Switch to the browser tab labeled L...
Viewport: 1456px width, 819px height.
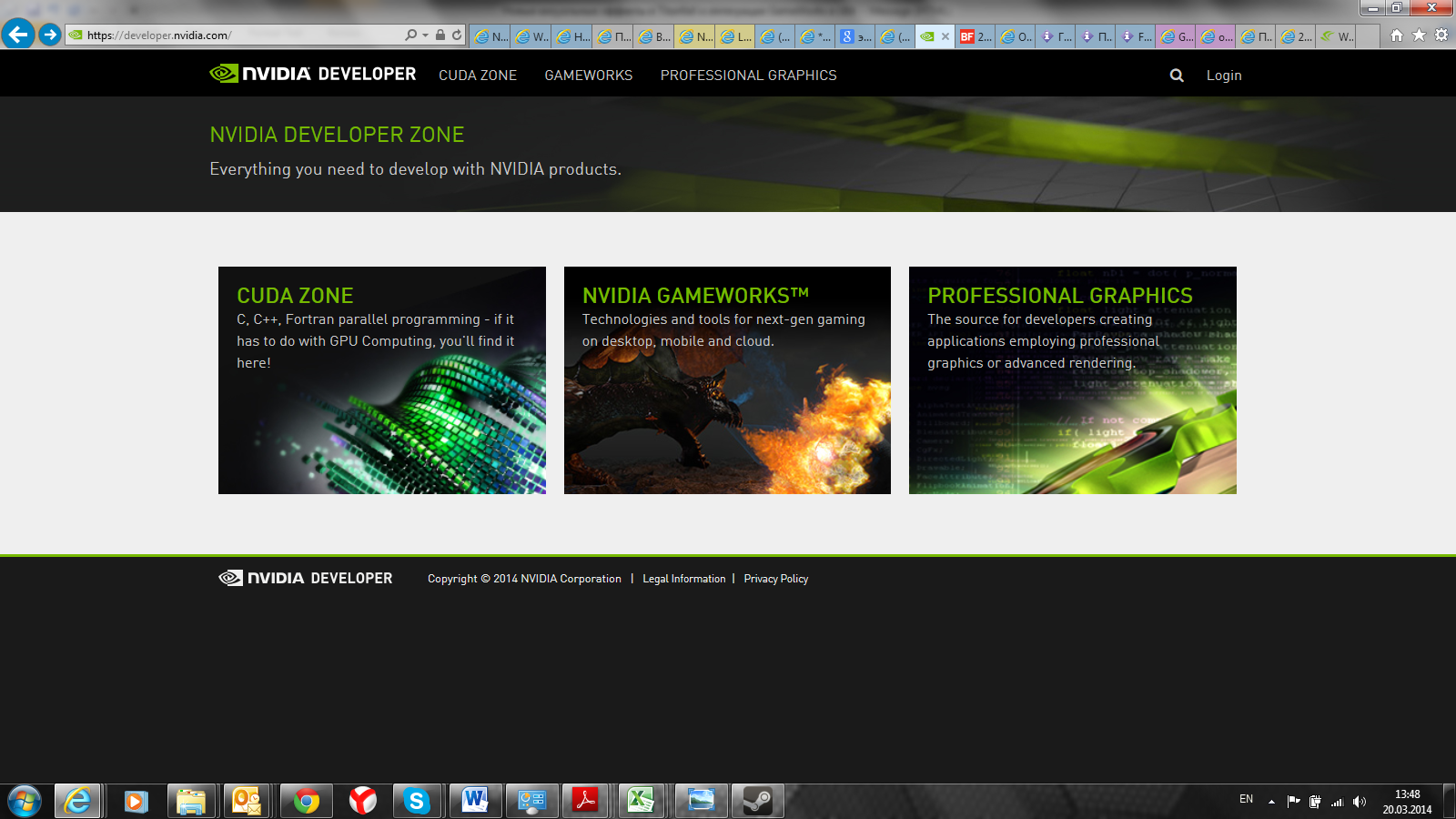coord(735,36)
